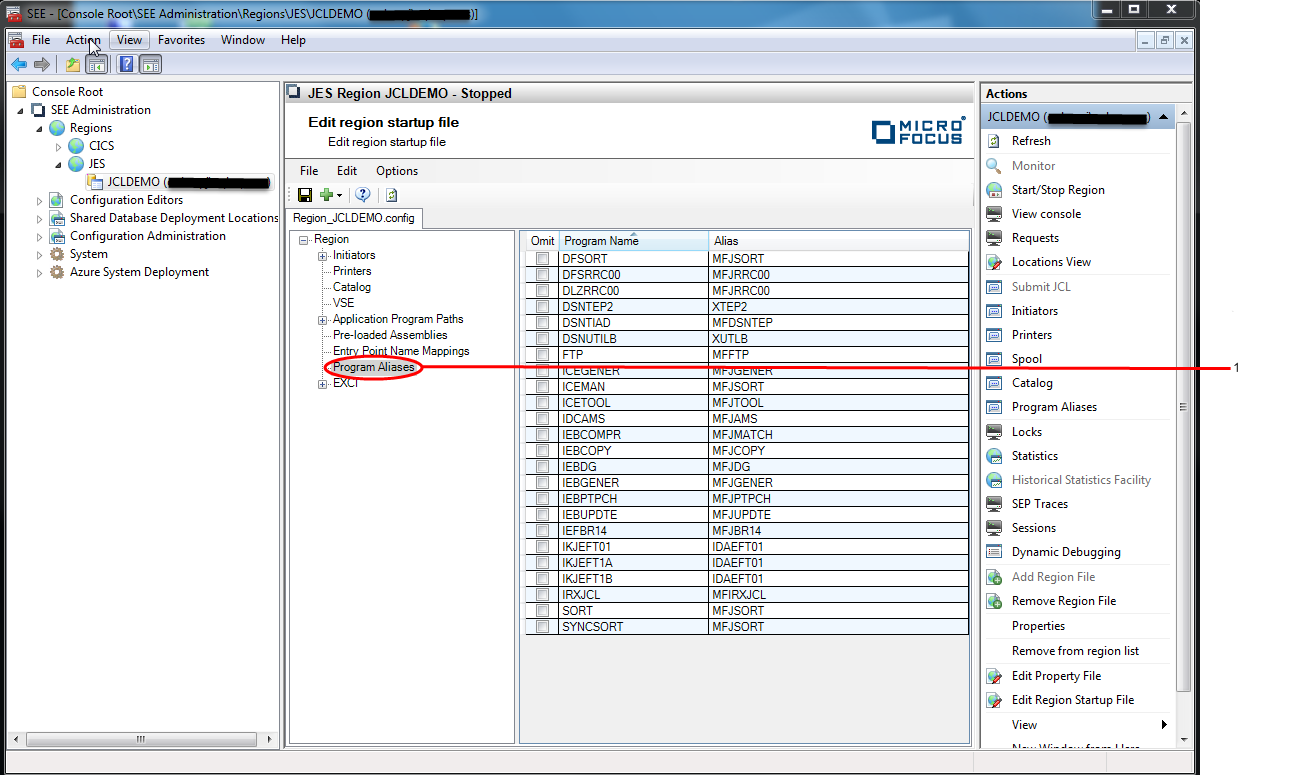Click the Start/Stop Region globe icon
The height and width of the screenshot is (775, 1289).
click(x=994, y=190)
